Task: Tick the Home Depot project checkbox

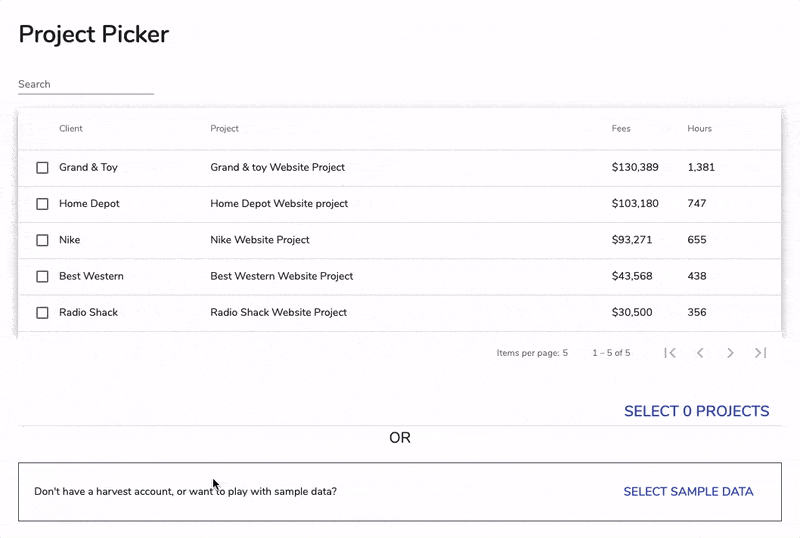Action: [42, 204]
